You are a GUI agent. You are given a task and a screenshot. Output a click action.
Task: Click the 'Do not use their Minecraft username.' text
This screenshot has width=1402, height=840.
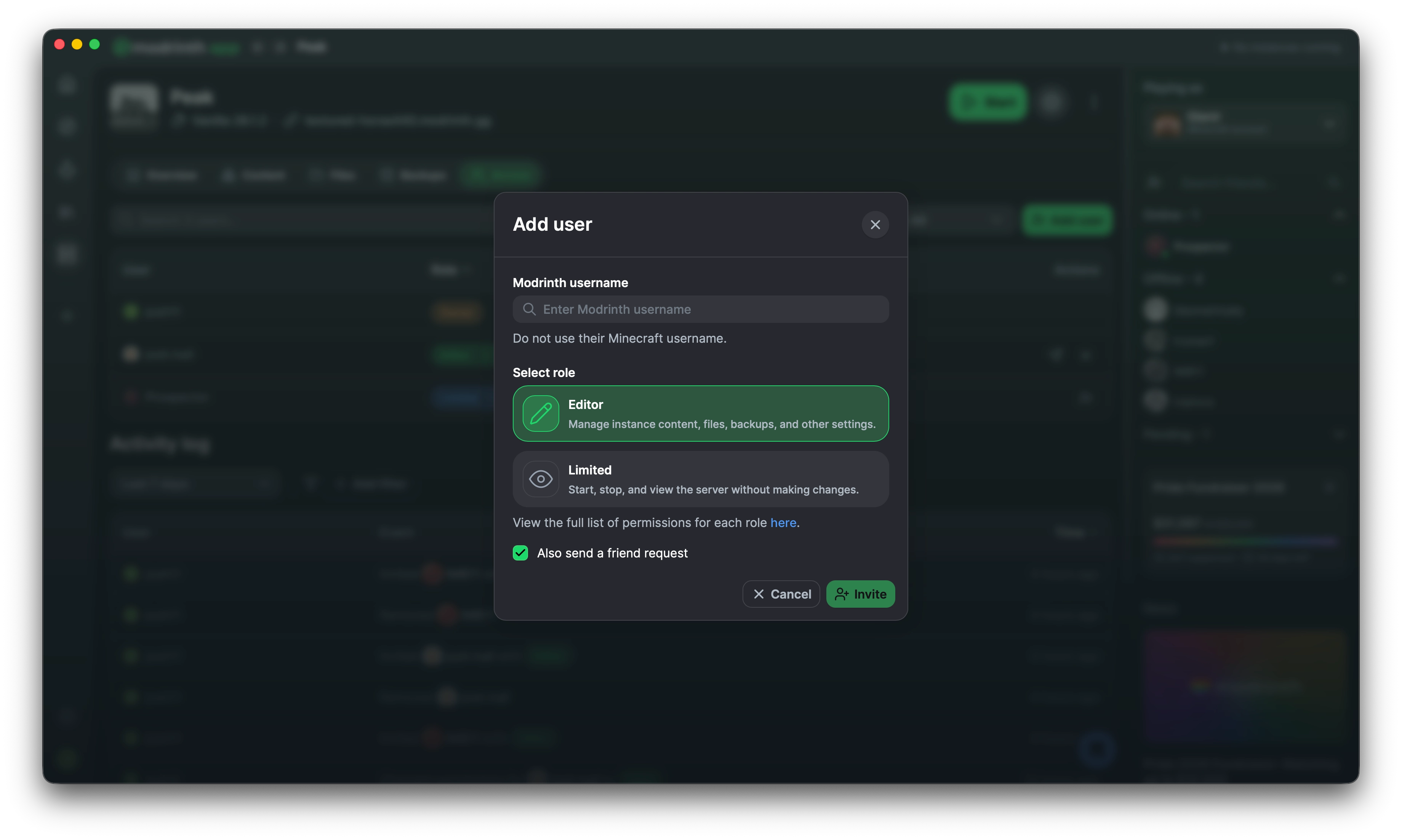coord(619,339)
